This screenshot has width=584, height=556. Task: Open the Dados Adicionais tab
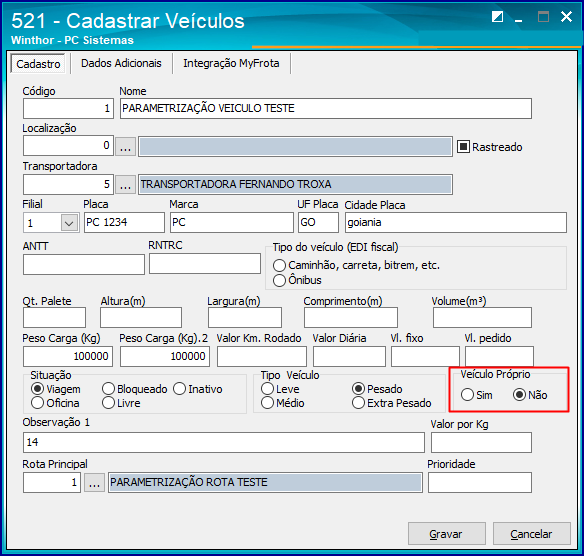tap(121, 63)
